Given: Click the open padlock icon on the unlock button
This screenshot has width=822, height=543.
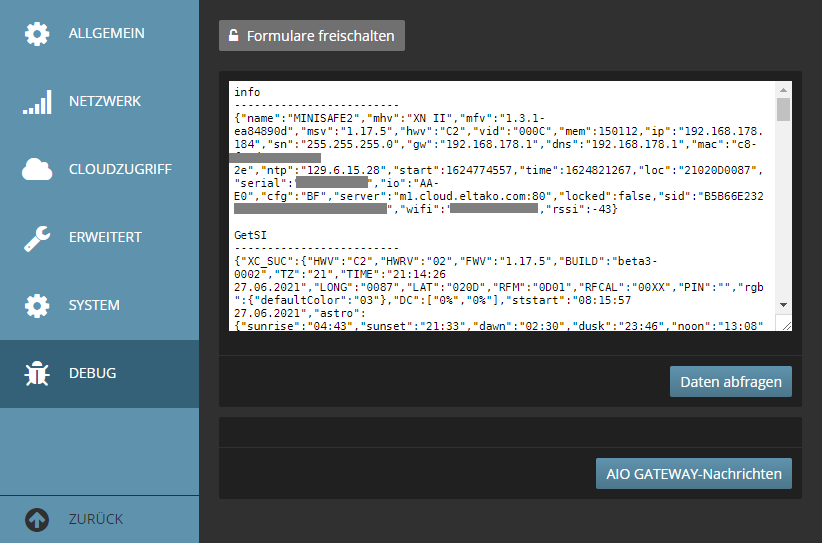Looking at the screenshot, I should 234,36.
